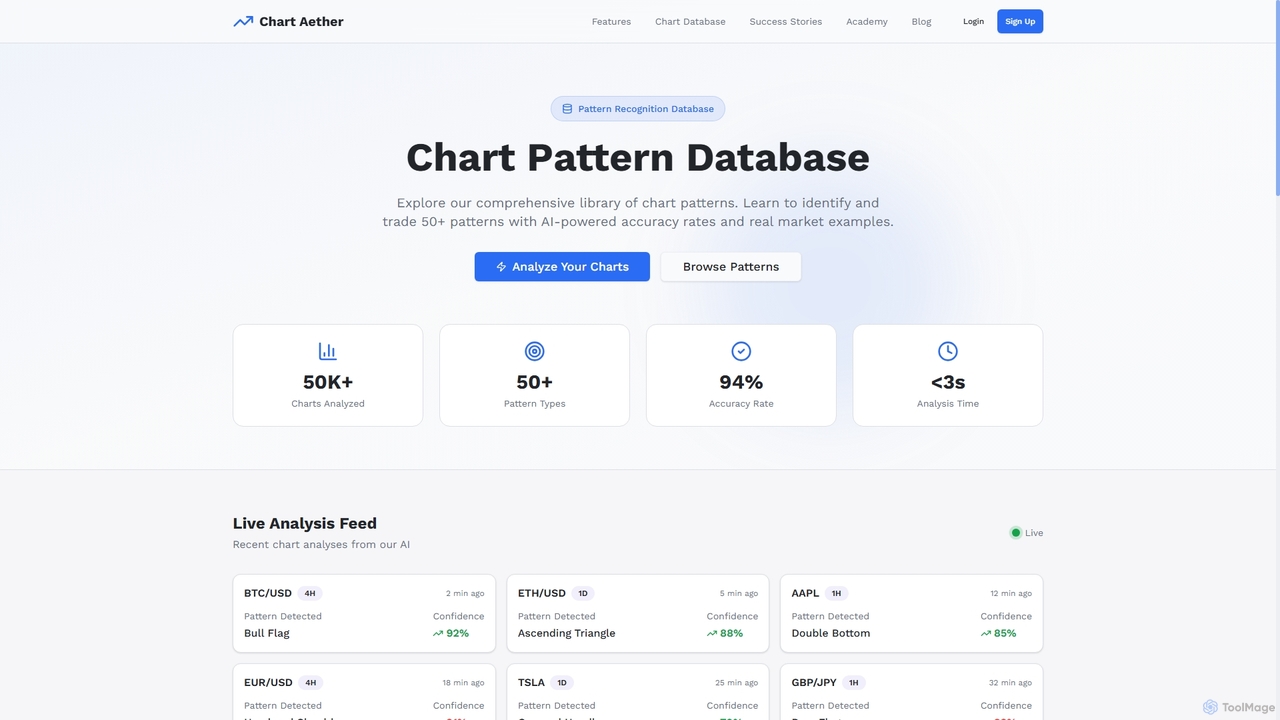Click the '12 min ago' timestamp
1280x720 pixels.
point(1011,594)
